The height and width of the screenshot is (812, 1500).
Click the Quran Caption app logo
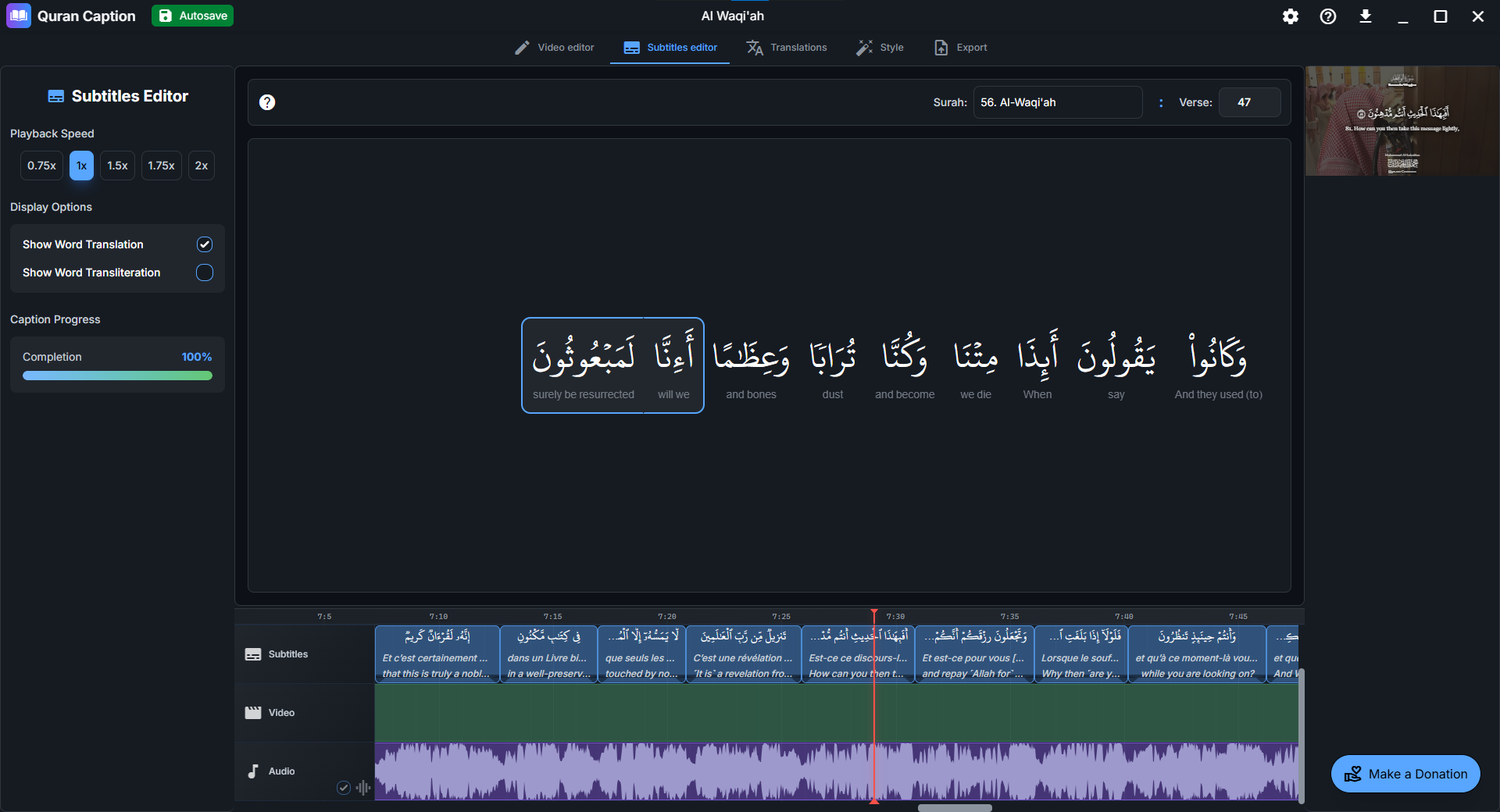(x=18, y=16)
